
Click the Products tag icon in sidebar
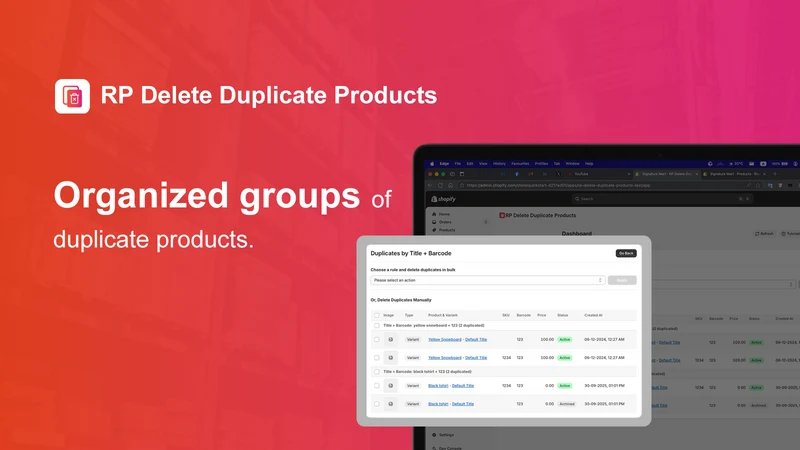434,230
